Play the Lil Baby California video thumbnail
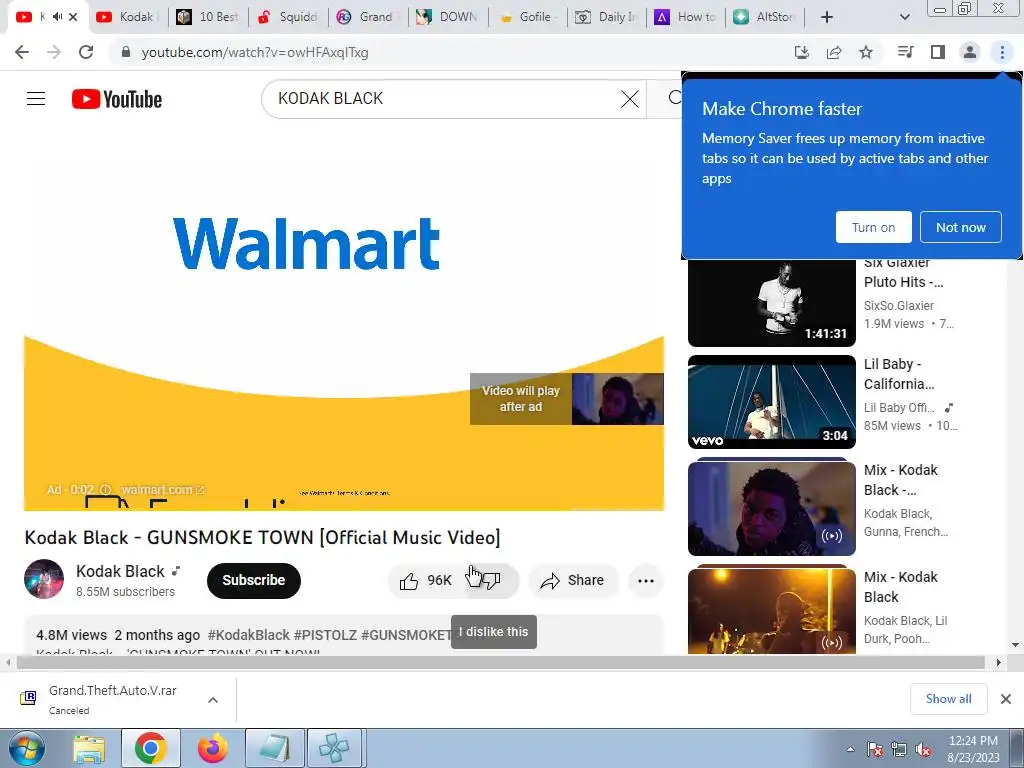This screenshot has width=1024, height=768. [x=771, y=402]
